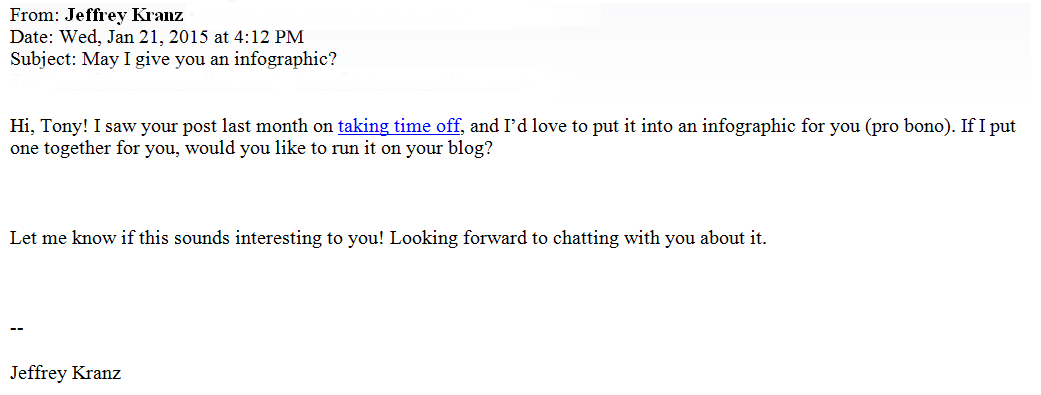Click the "Subject:" label

[x=44, y=59]
